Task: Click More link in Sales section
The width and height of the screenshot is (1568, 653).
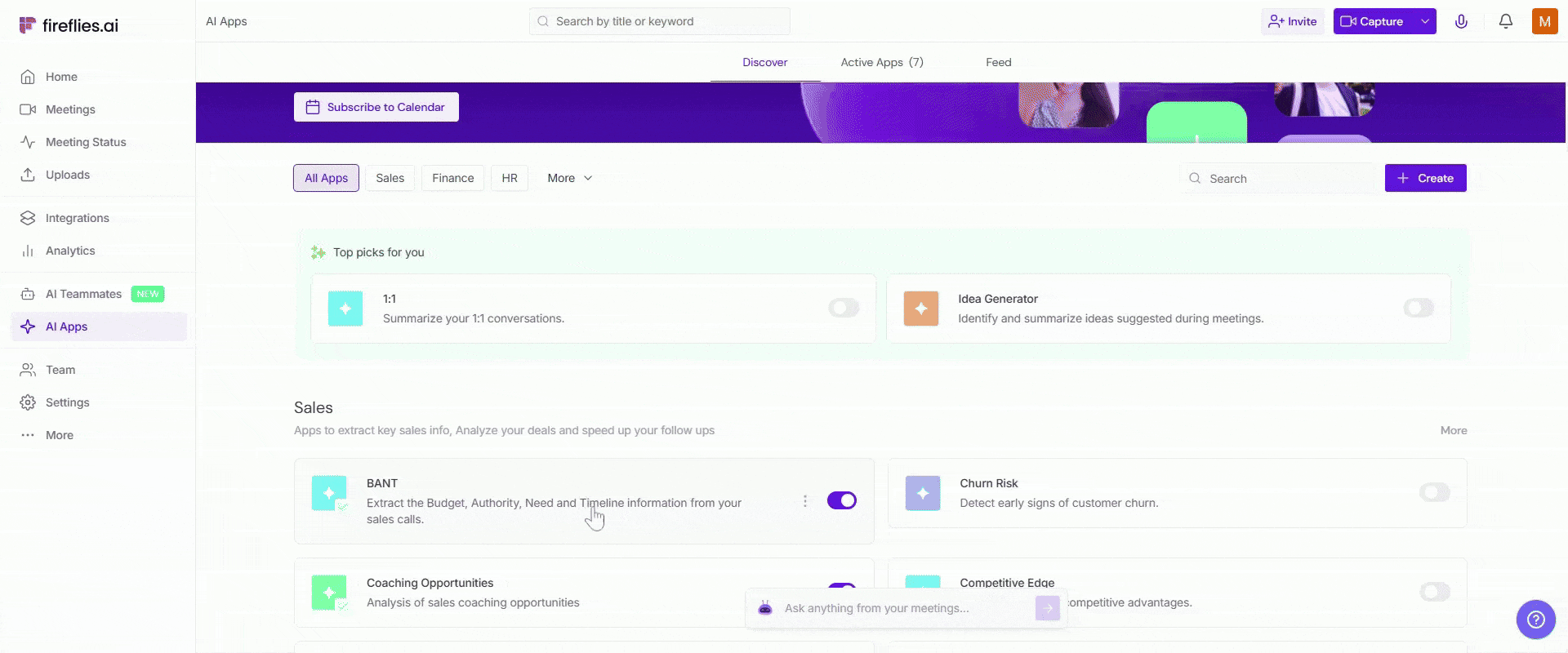Action: [1454, 430]
